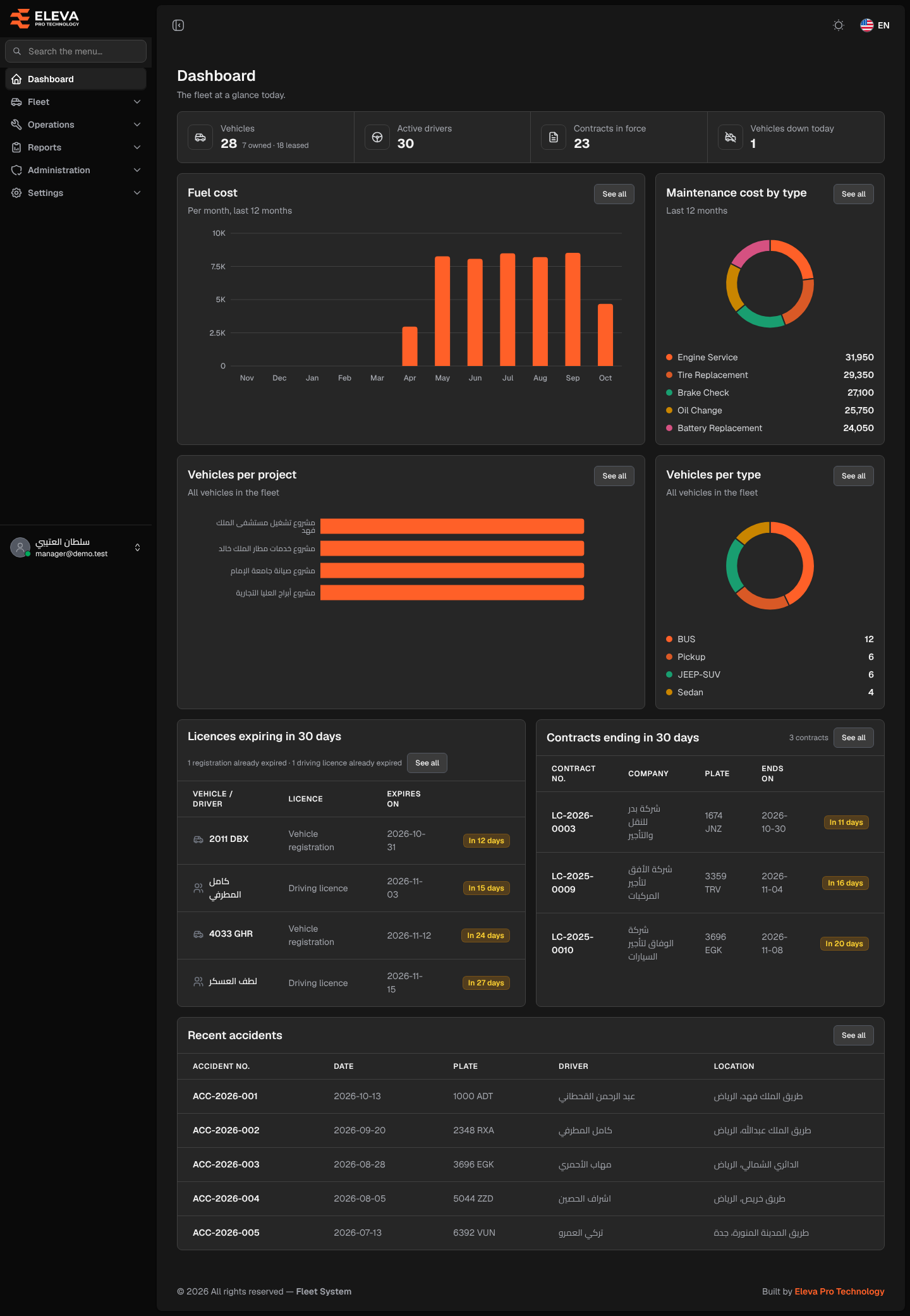The image size is (910, 1316).
Task: Click the Fleet truck icon
Action: click(16, 102)
